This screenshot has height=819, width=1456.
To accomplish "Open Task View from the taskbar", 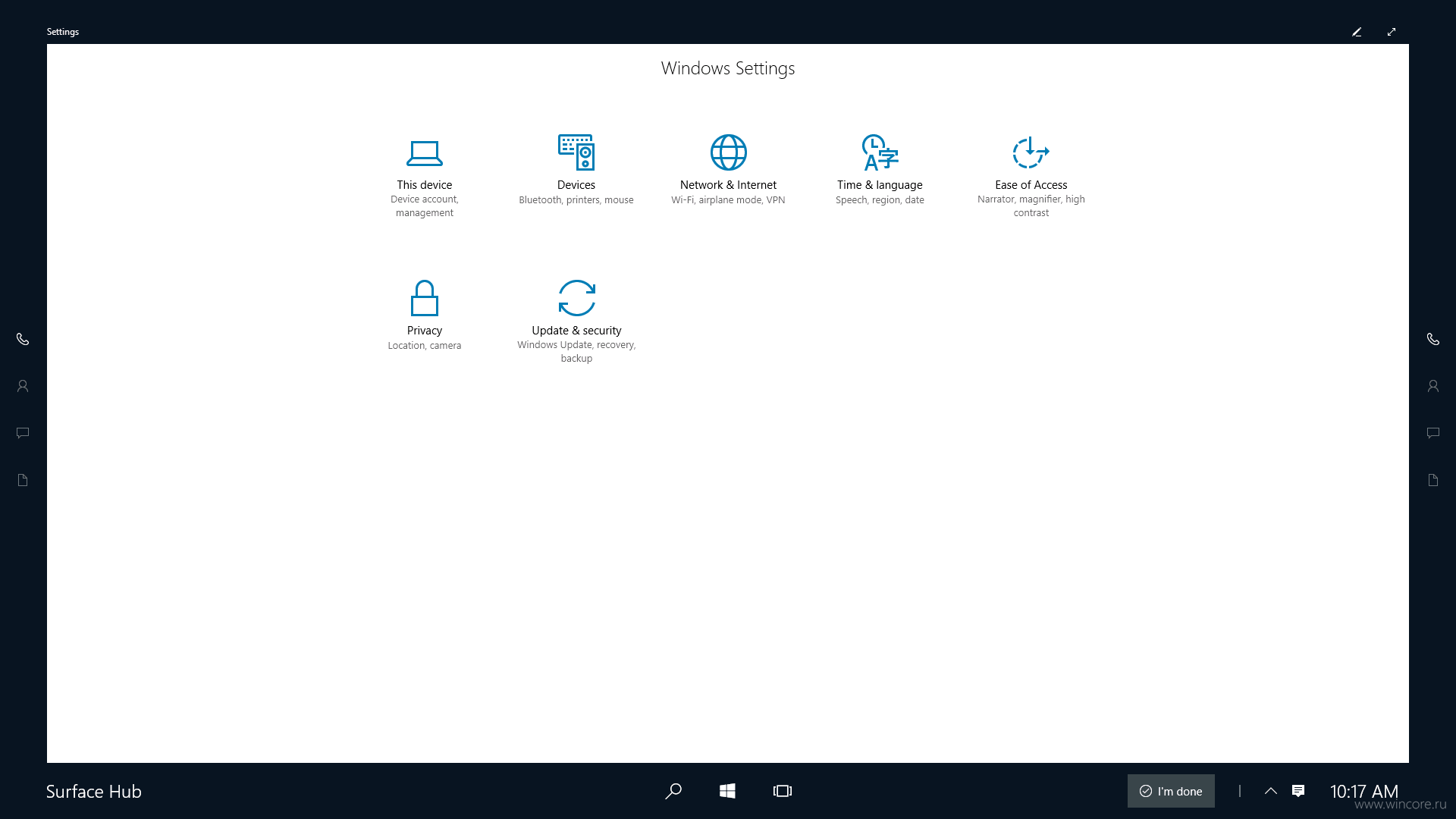I will (783, 791).
